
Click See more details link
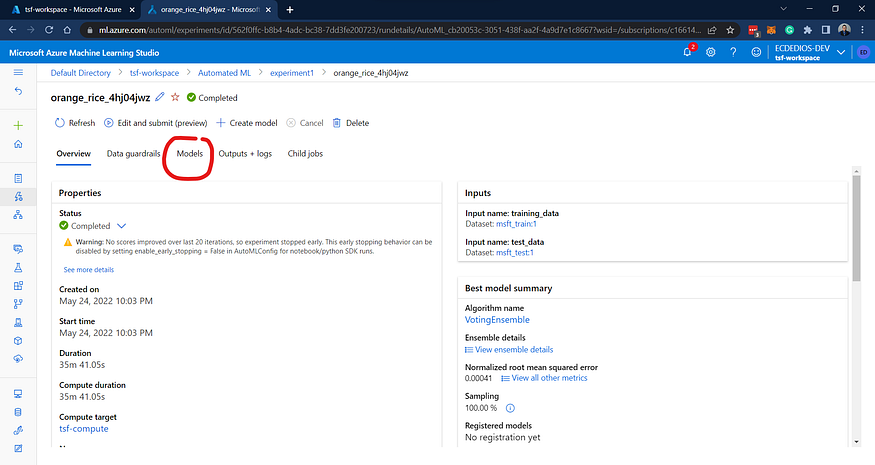click(x=89, y=270)
